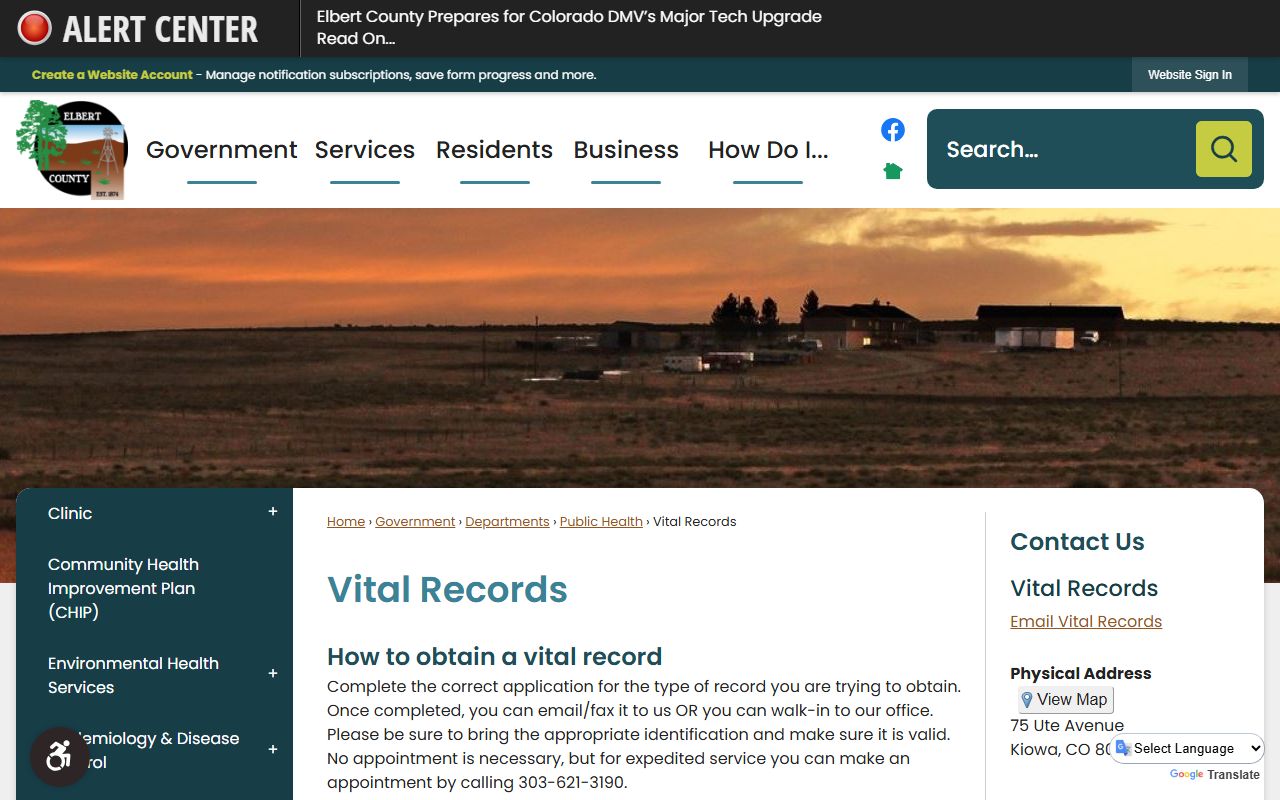Click the Vital Records page heading
The width and height of the screenshot is (1280, 800).
[447, 589]
